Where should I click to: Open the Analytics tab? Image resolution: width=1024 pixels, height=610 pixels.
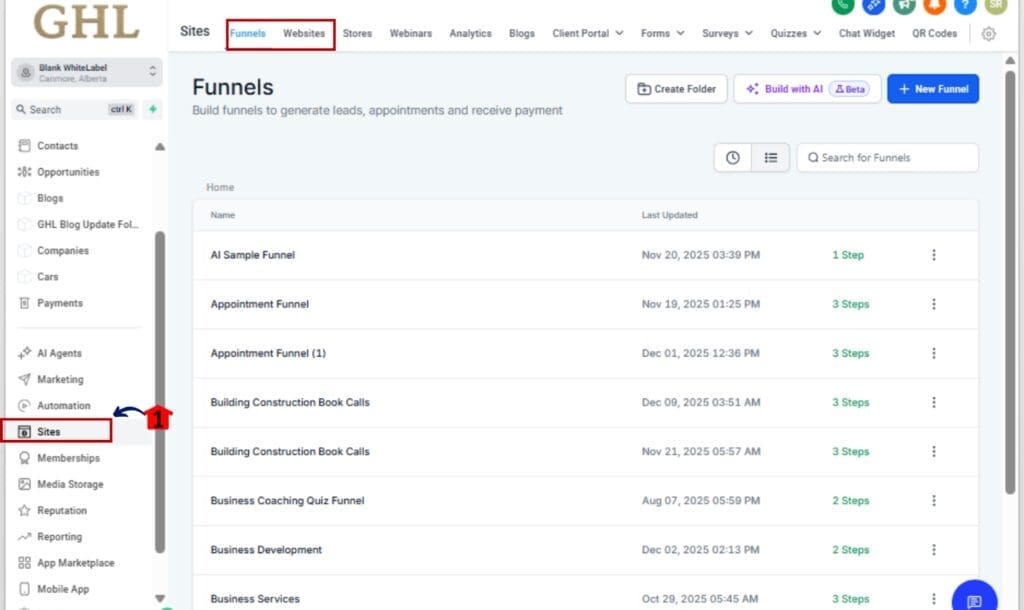point(470,33)
